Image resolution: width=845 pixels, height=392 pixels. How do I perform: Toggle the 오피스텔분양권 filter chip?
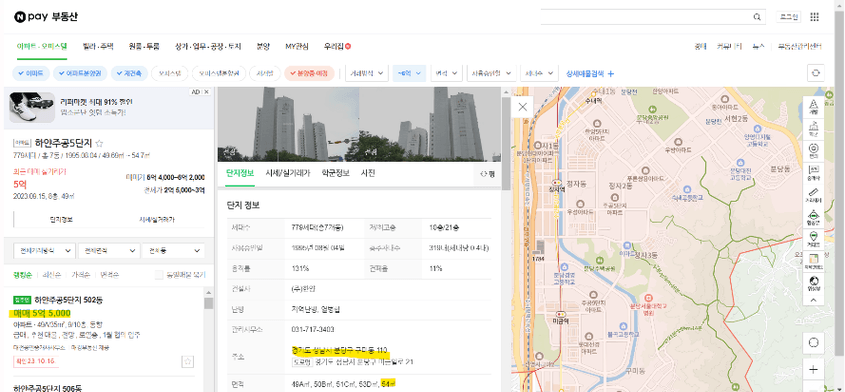click(219, 73)
